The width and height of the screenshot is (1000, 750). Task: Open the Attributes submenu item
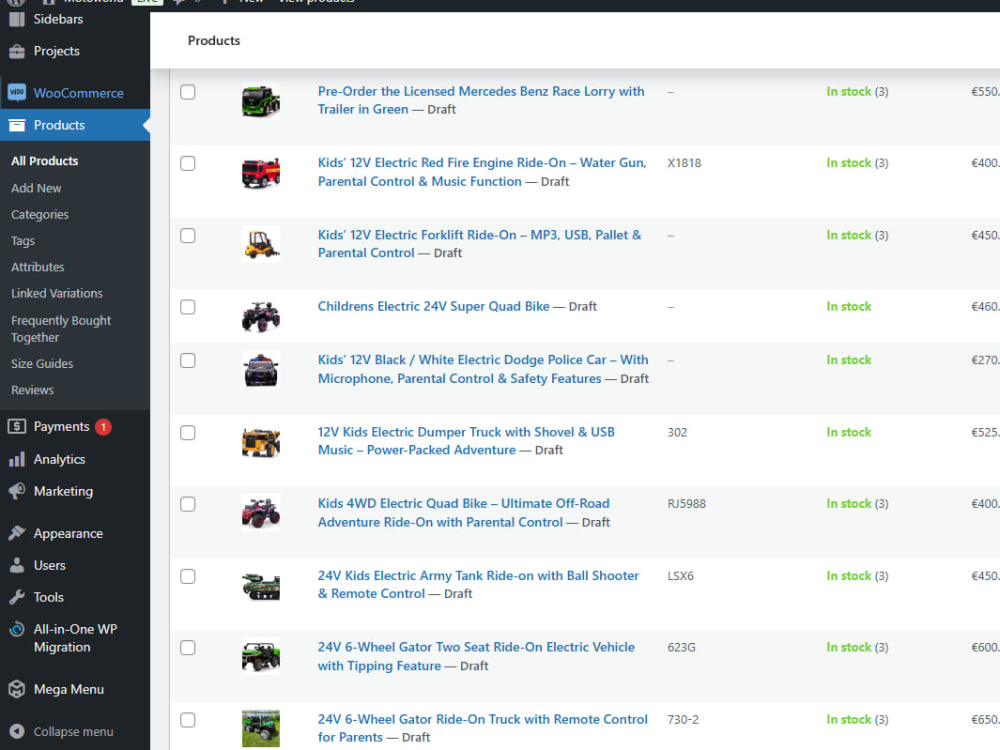click(38, 267)
